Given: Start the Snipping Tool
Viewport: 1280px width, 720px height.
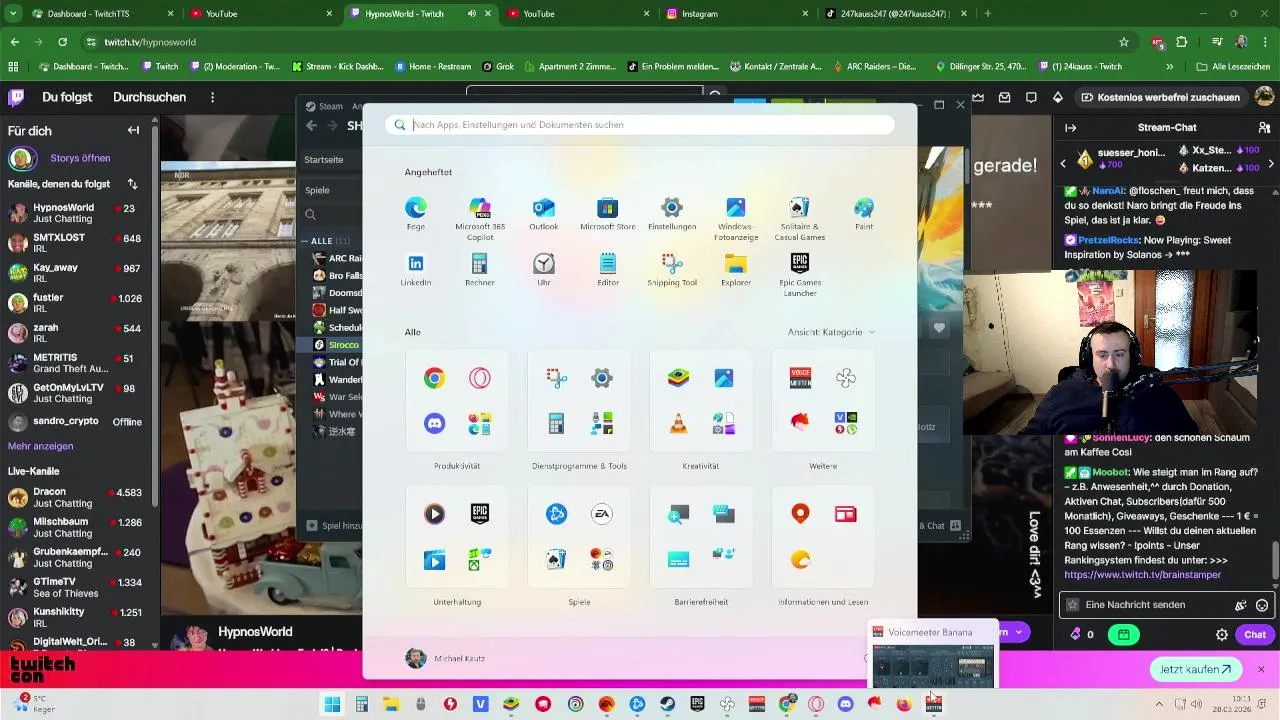Looking at the screenshot, I should (672, 270).
